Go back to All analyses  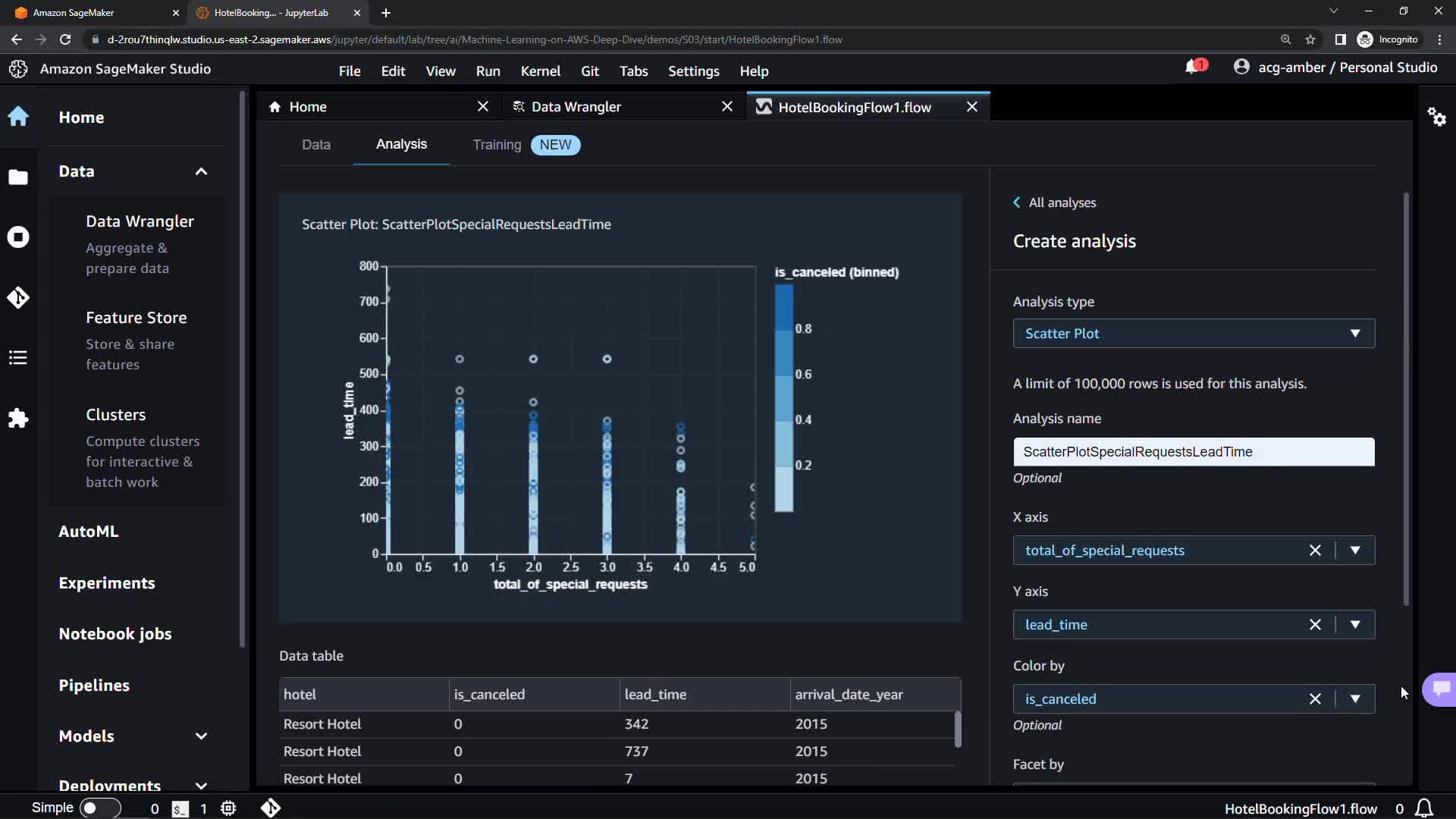tap(1054, 202)
